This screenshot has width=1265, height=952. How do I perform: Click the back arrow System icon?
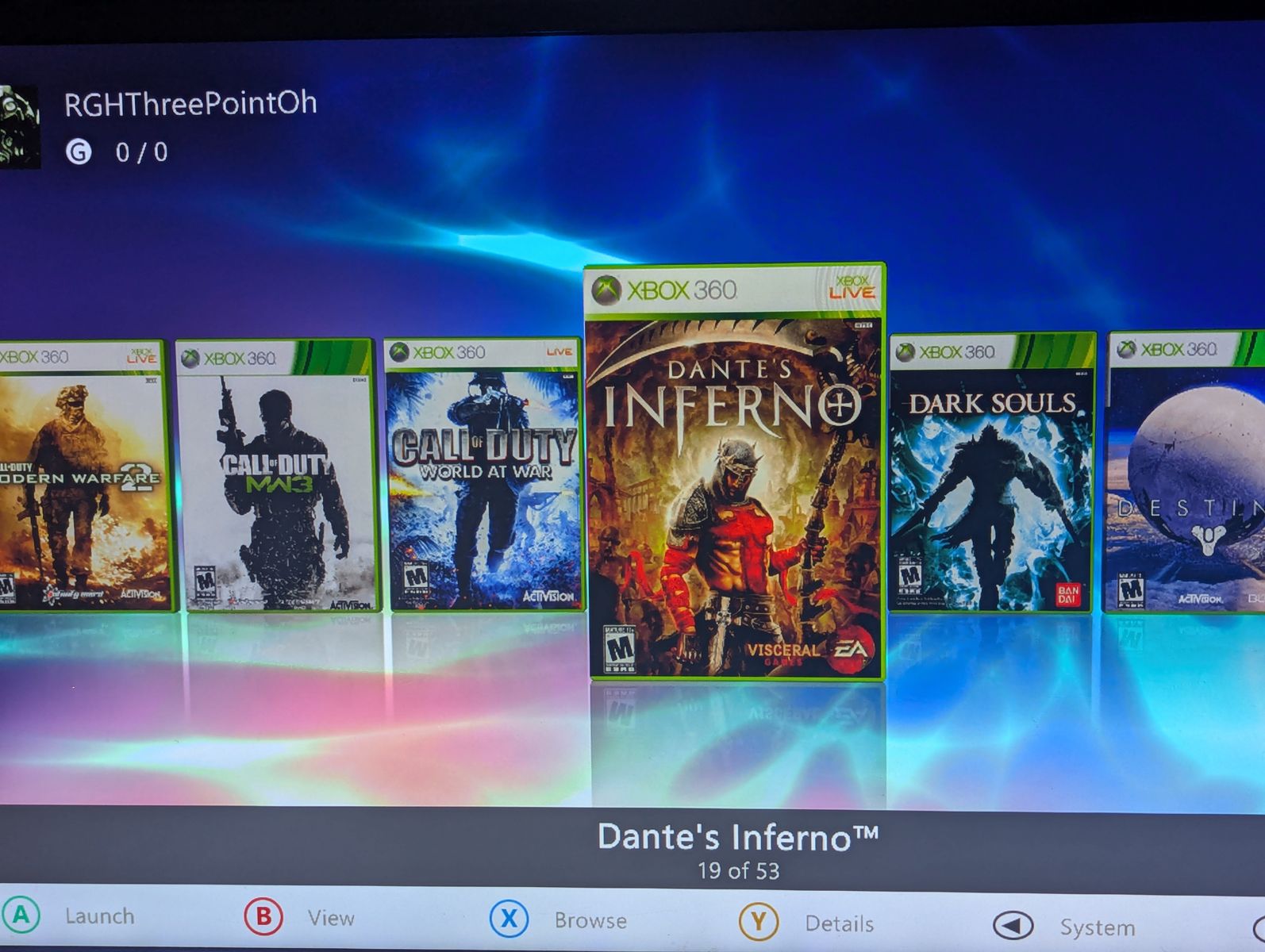pyautogui.click(x=1013, y=925)
